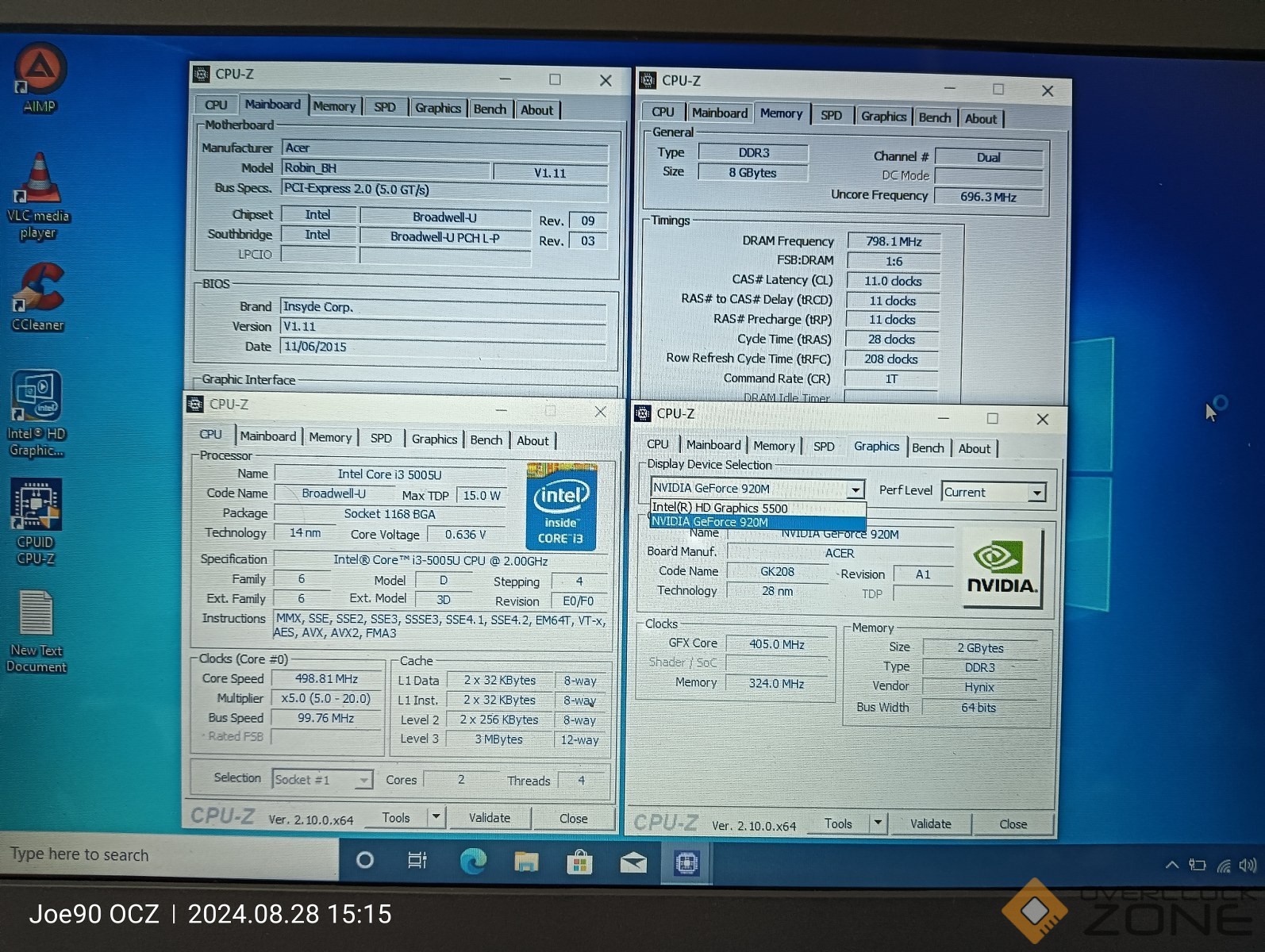The width and height of the screenshot is (1265, 952).
Task: Open Intel HD Graphics desktop shortcut
Action: (x=37, y=414)
